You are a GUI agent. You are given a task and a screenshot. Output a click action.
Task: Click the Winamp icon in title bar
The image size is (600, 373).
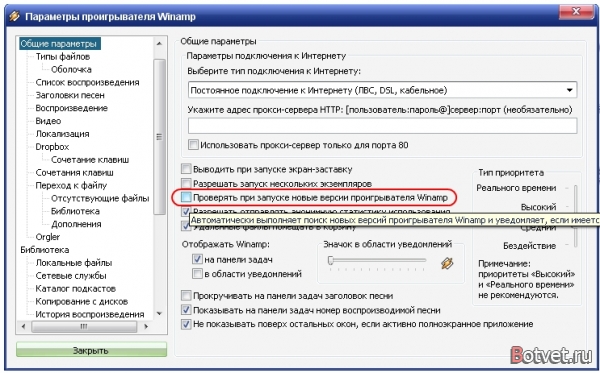point(14,16)
